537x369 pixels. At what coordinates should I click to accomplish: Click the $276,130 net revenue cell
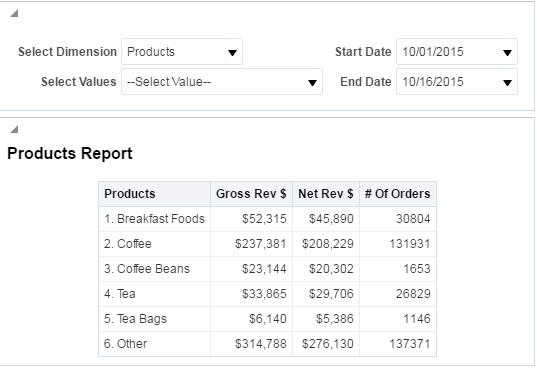pos(326,344)
